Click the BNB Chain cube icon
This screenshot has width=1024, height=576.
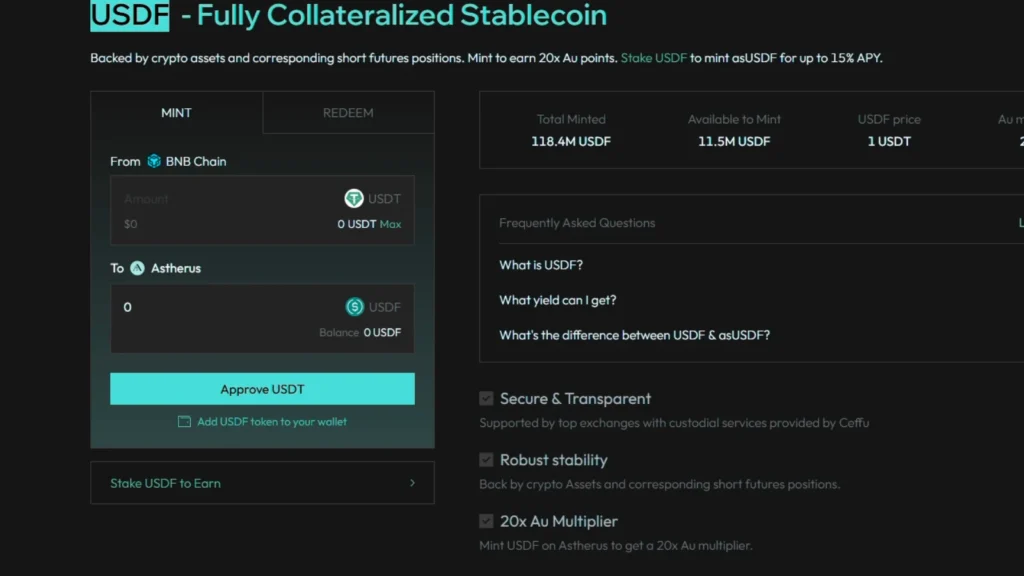pos(154,161)
